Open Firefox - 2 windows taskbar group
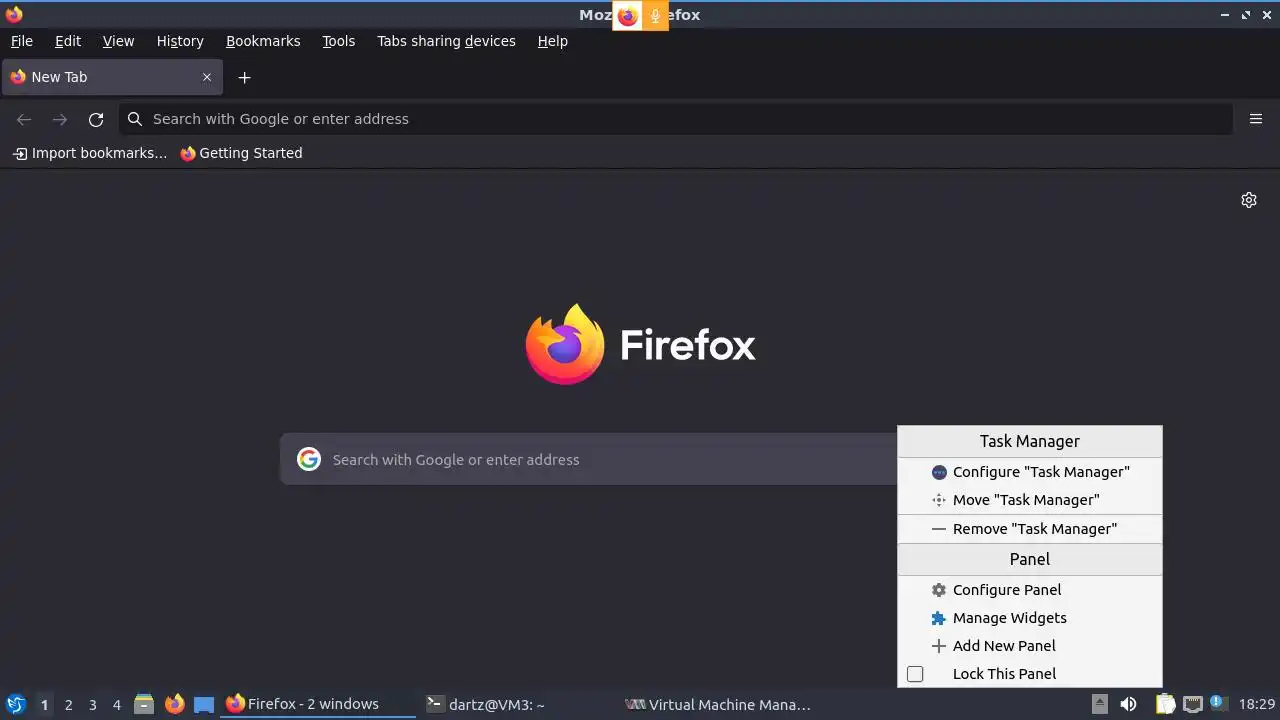 318,704
